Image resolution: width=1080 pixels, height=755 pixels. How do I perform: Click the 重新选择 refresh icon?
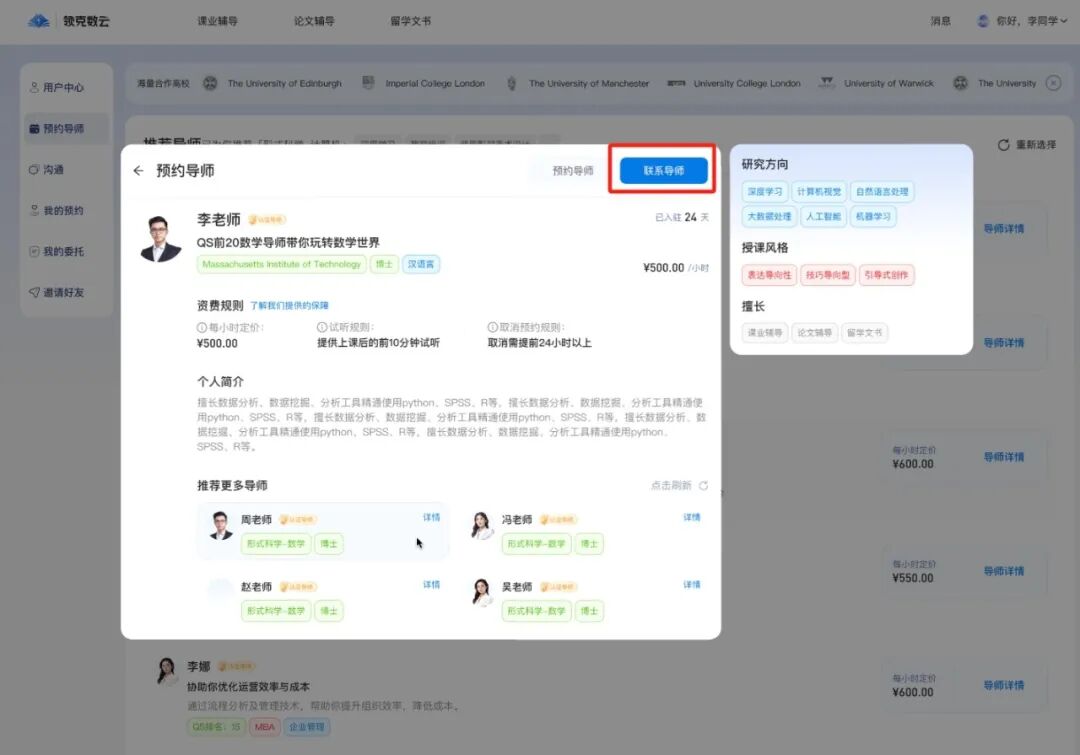click(1003, 144)
